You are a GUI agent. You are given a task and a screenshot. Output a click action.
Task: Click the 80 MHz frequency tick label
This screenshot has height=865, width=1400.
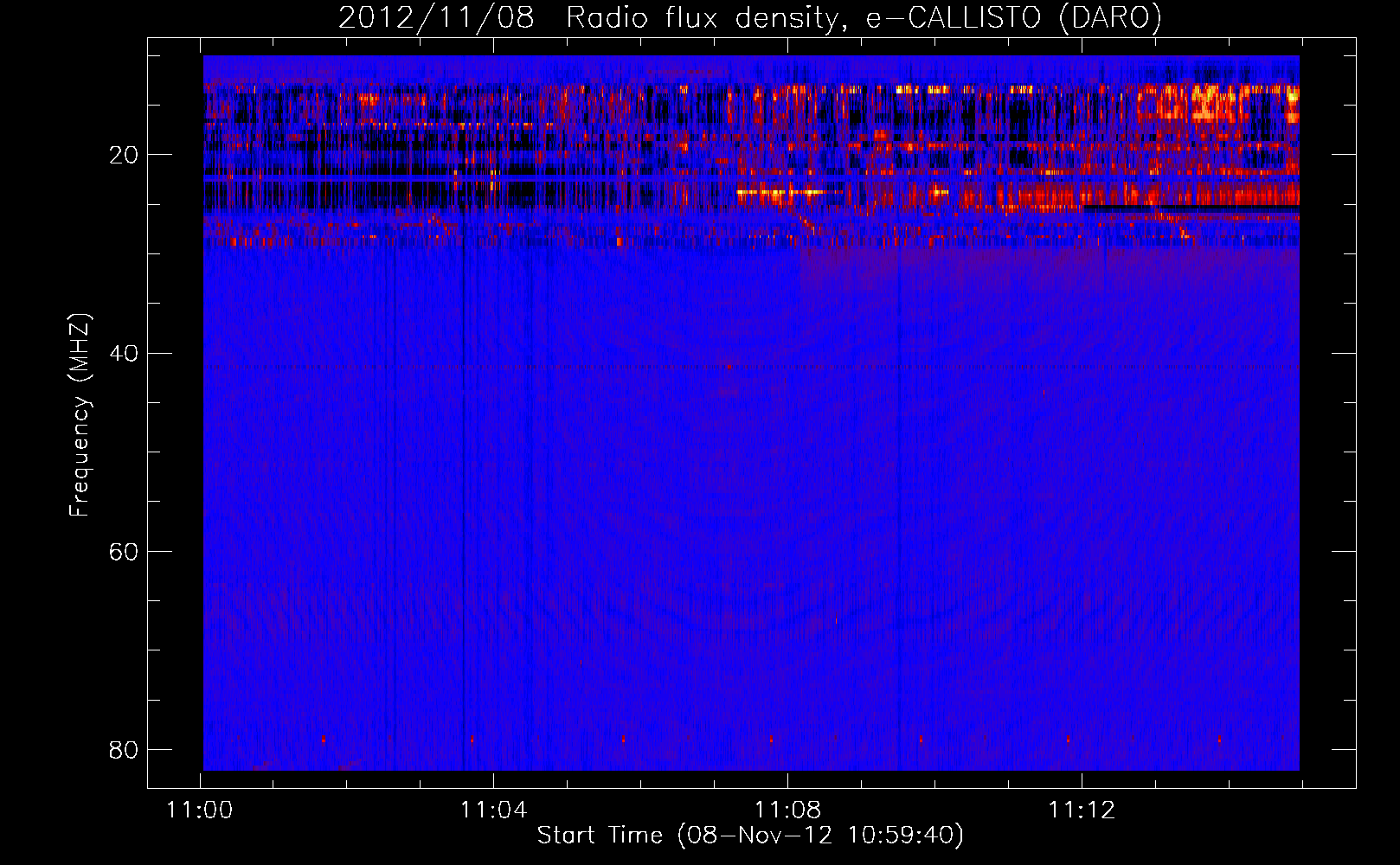pos(124,749)
